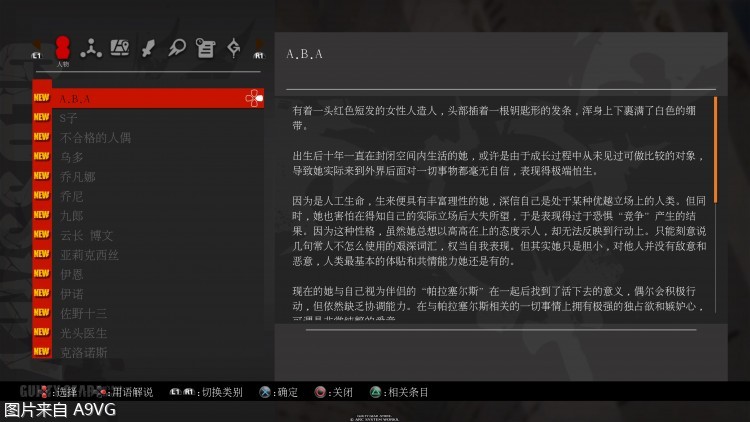Click the paragraph starting 出生后十年
This screenshot has width=750, height=422.
point(497,163)
